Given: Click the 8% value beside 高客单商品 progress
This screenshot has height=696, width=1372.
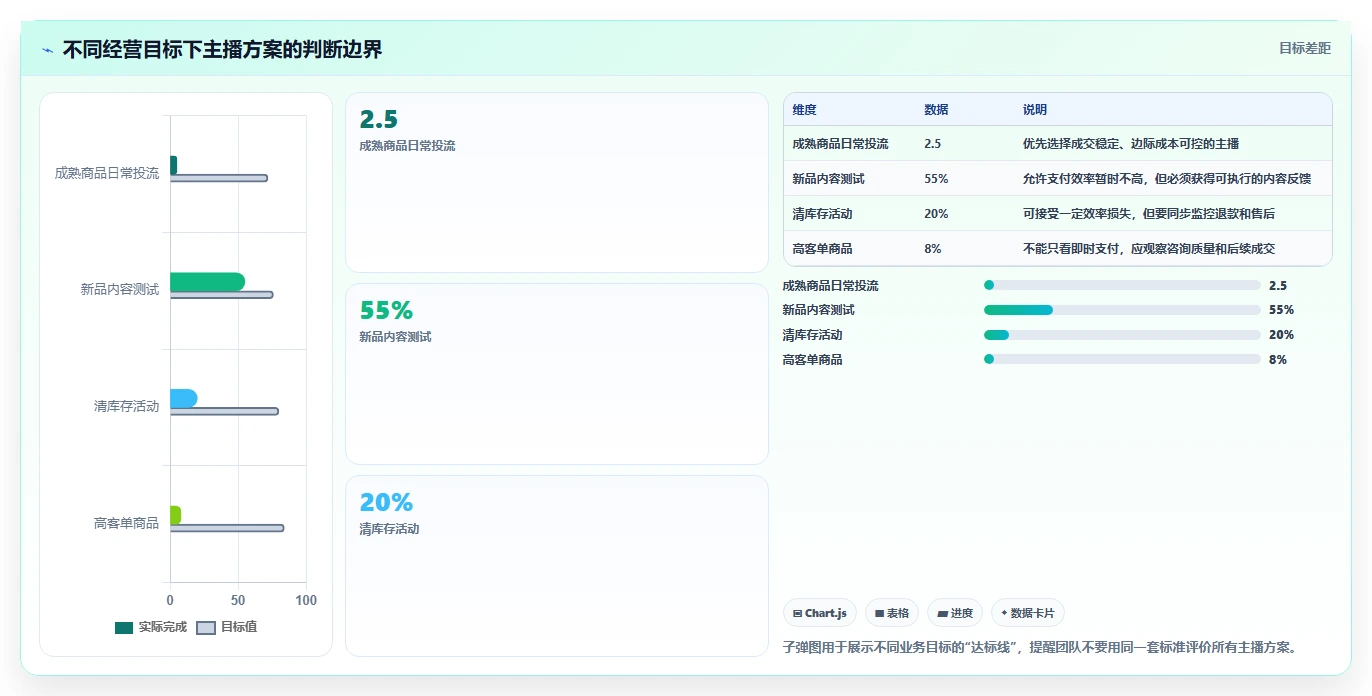Looking at the screenshot, I should coord(1277,359).
